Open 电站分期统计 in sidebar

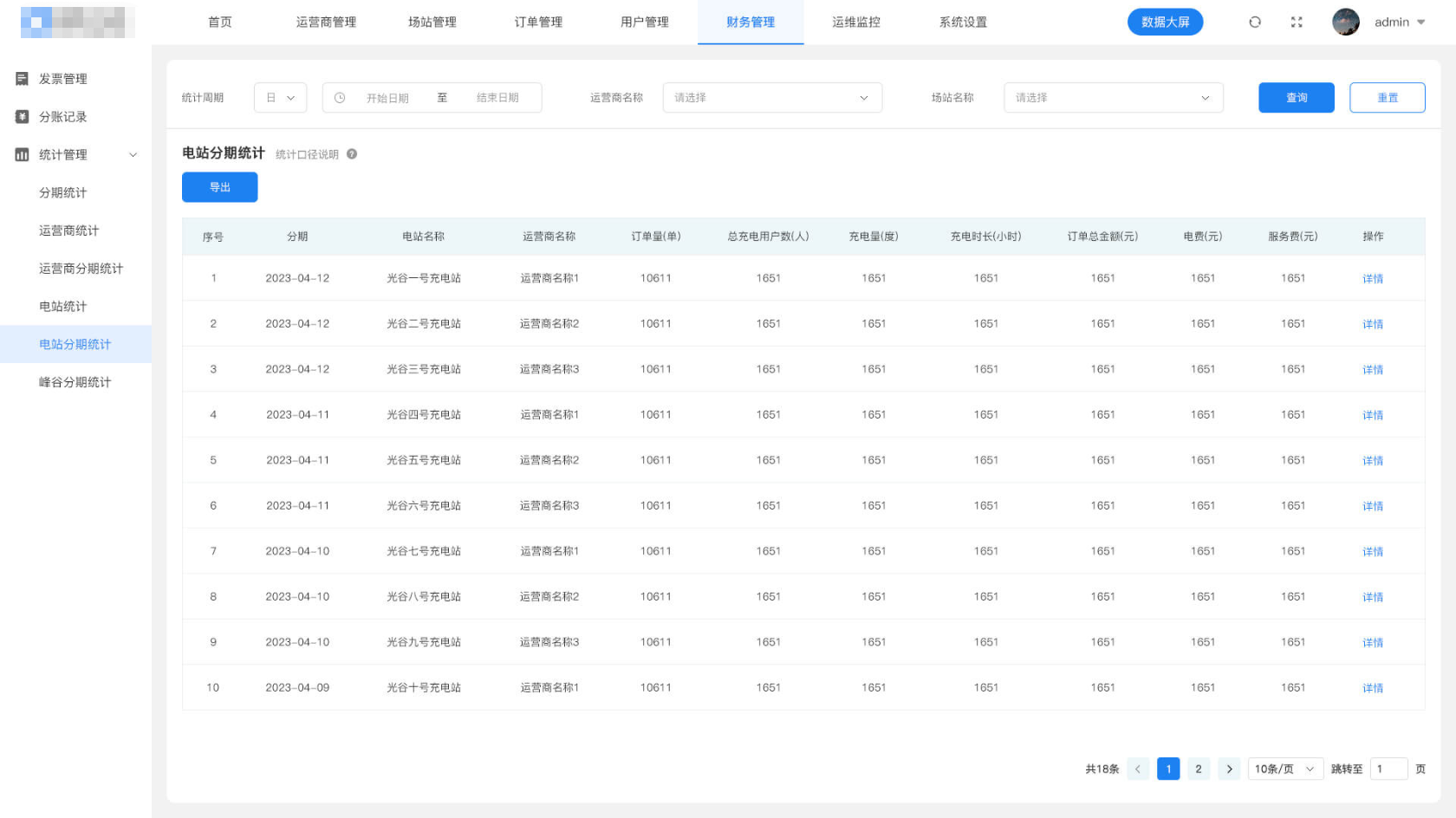pyautogui.click(x=75, y=344)
